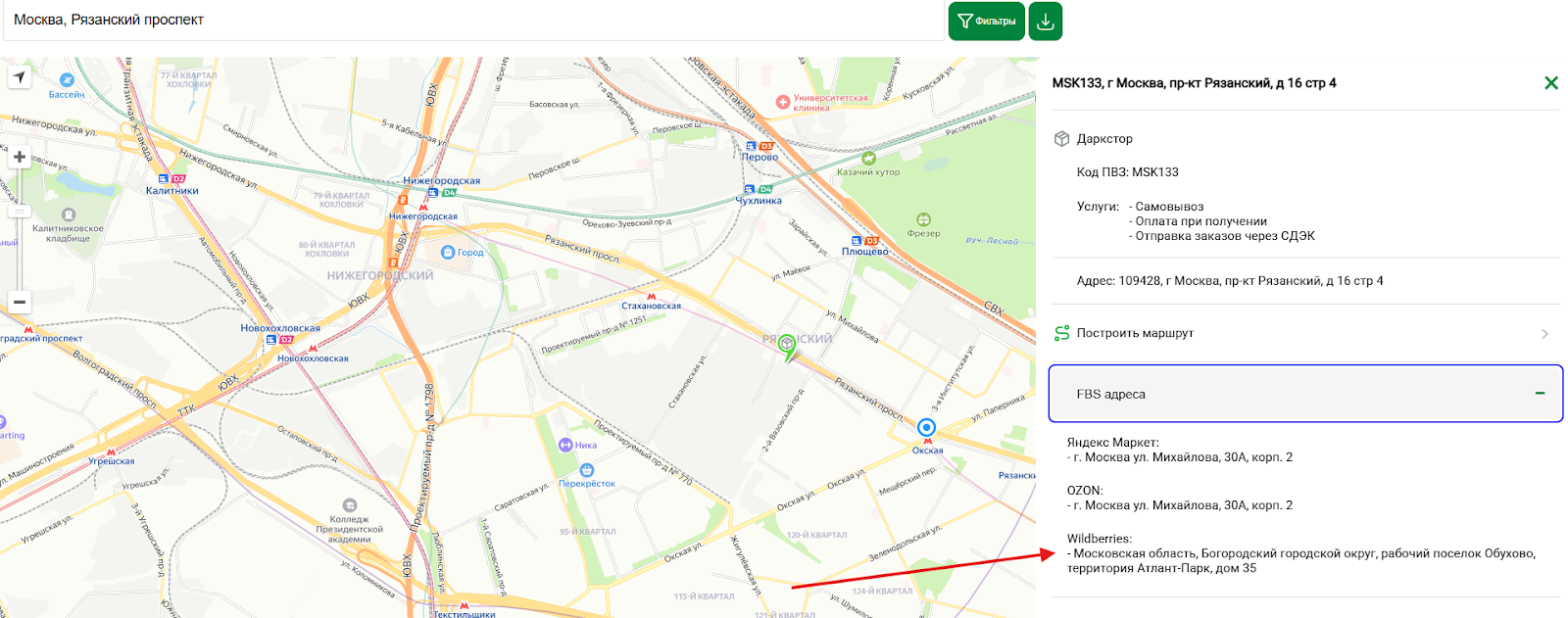This screenshot has width=1568, height=618.
Task: Click the НИЖЕГОРОДСКИЙ district label on map
Action: tap(380, 276)
